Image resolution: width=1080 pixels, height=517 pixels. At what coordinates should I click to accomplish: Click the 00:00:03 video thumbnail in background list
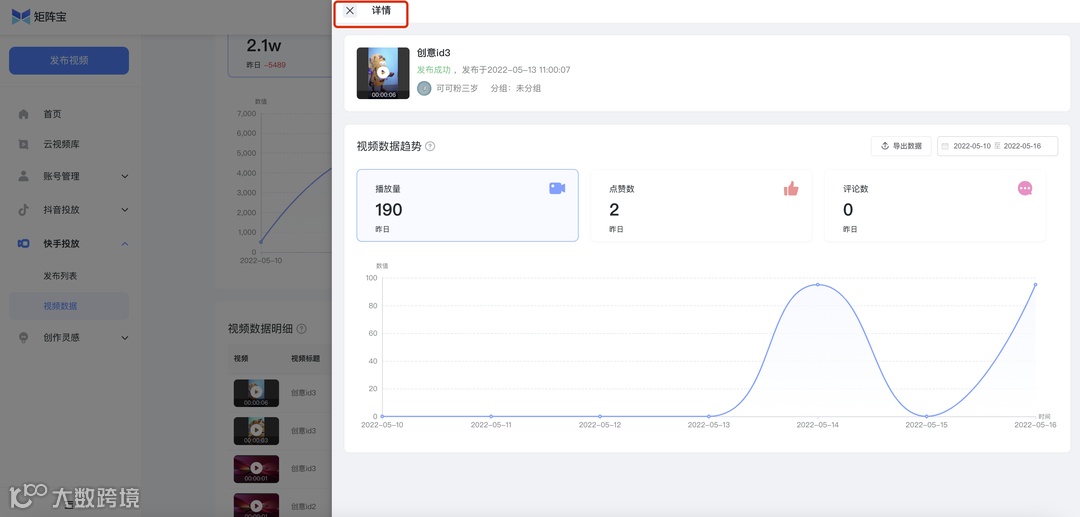256,431
